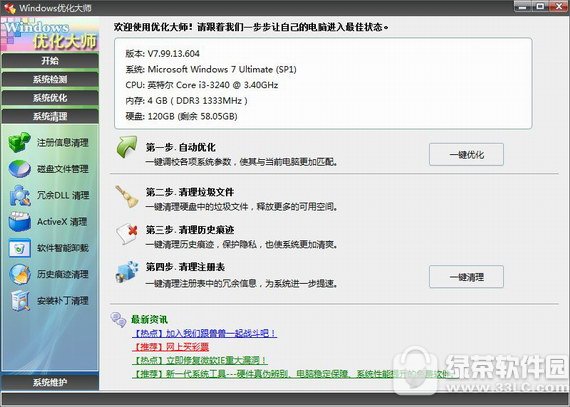Open the 注册信息清理 registry cube icon

click(19, 142)
